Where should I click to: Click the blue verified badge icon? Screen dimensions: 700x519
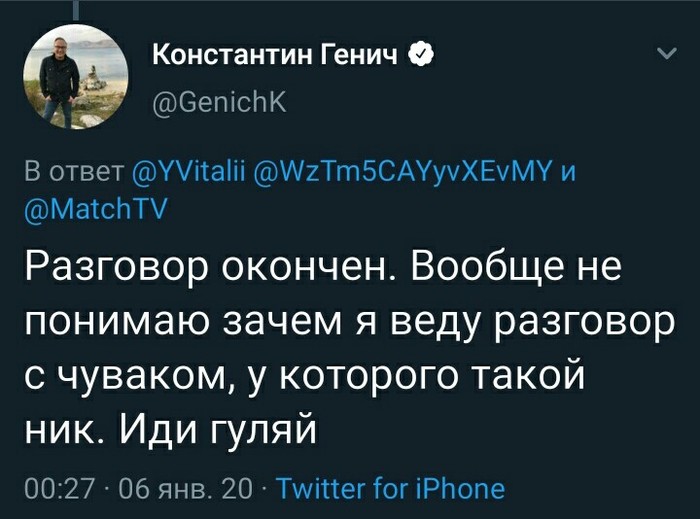coord(423,55)
